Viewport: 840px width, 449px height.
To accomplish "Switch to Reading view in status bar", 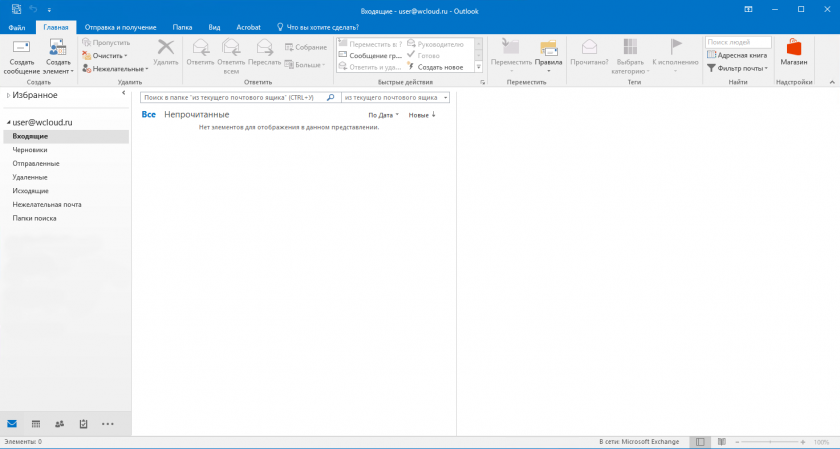I will pos(721,441).
